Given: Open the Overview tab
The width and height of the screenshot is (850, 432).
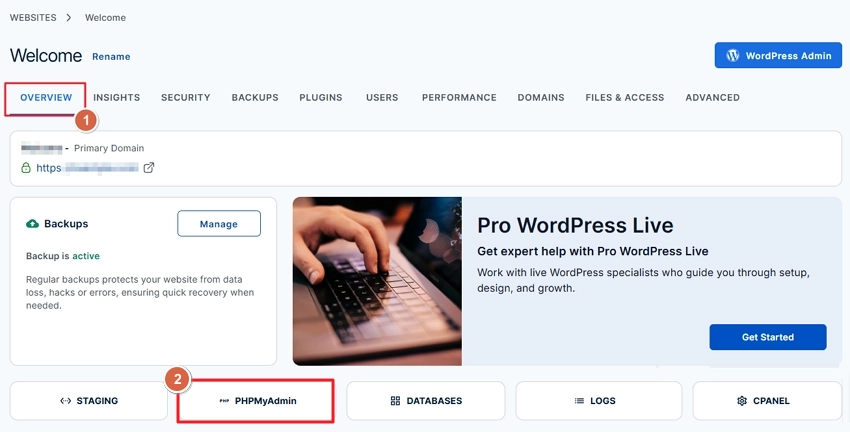Looking at the screenshot, I should pyautogui.click(x=46, y=98).
